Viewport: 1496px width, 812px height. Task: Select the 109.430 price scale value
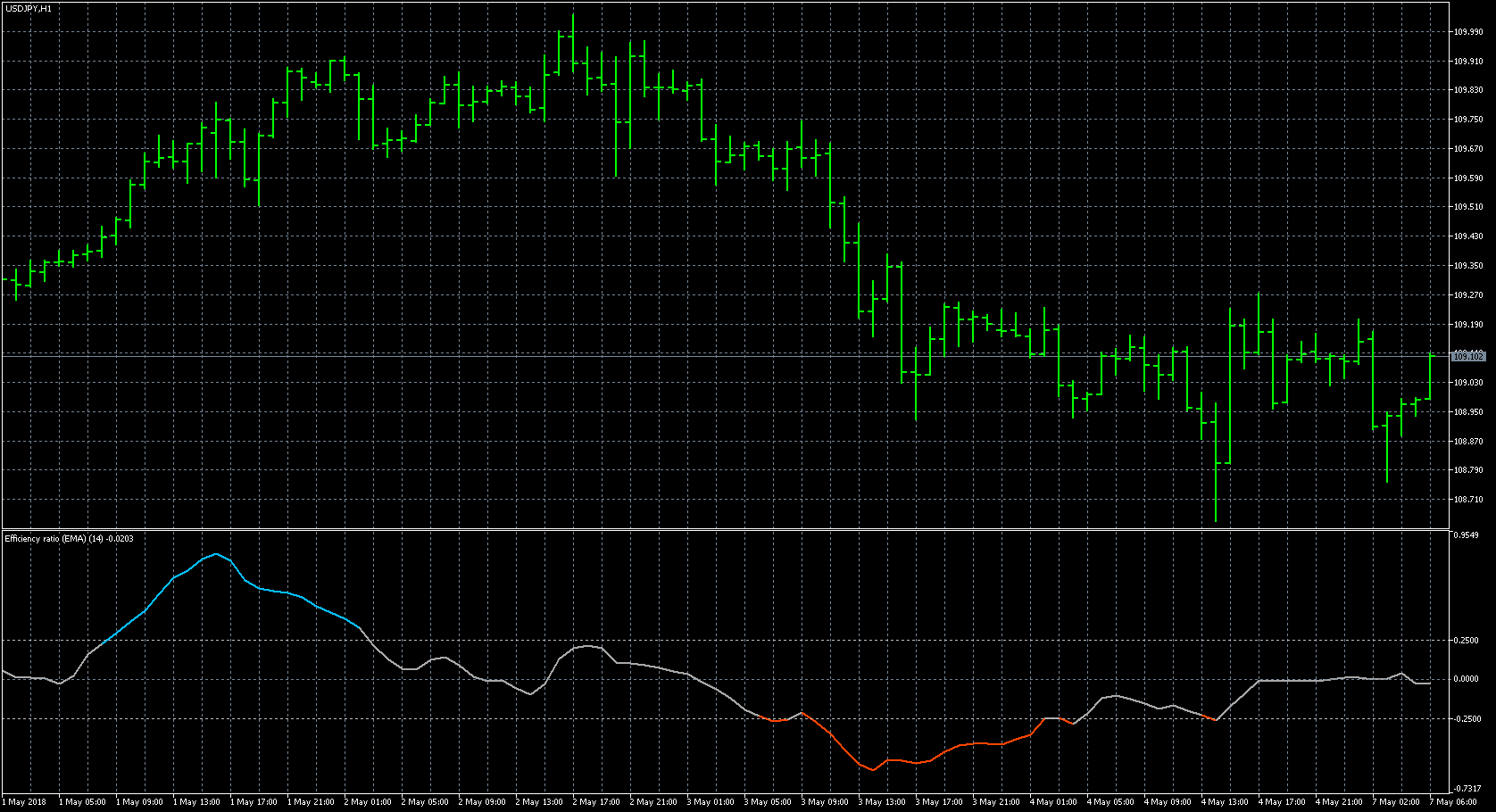tap(1468, 236)
